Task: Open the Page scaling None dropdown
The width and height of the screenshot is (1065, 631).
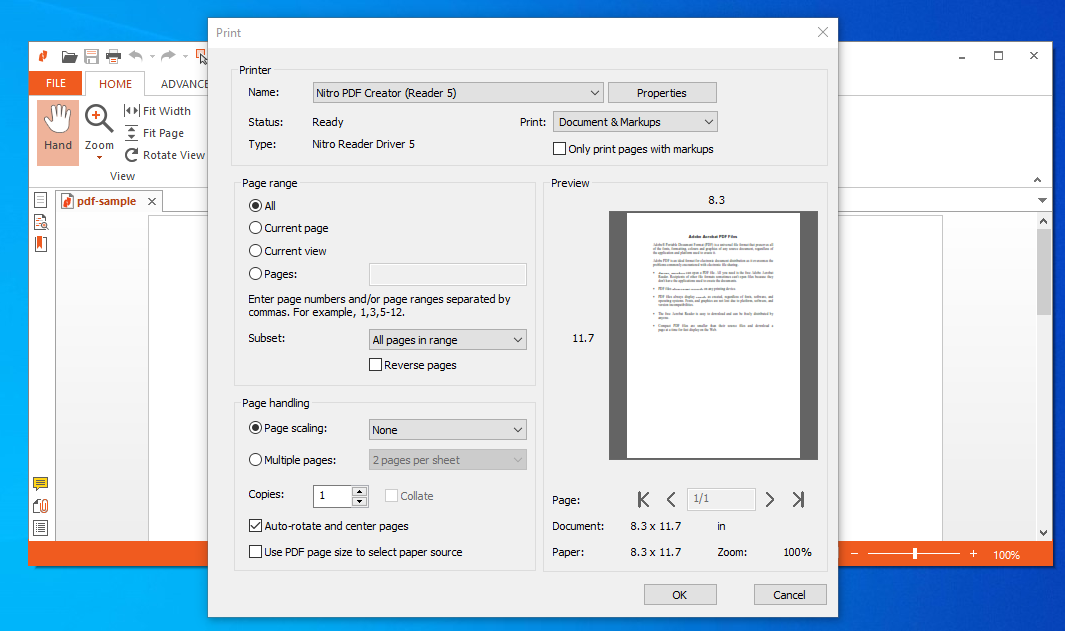Action: (x=448, y=430)
